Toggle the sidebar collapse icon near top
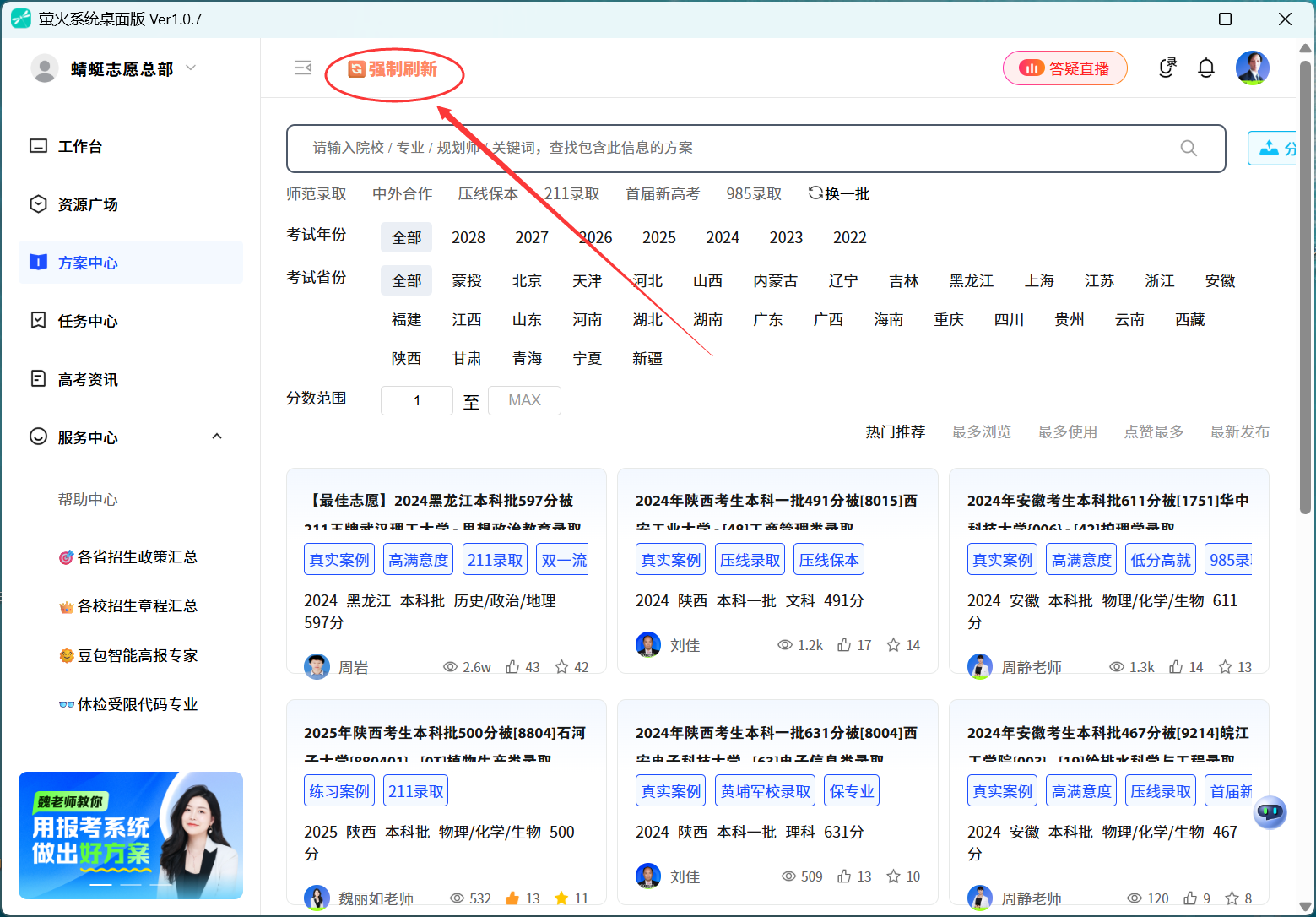 tap(303, 68)
